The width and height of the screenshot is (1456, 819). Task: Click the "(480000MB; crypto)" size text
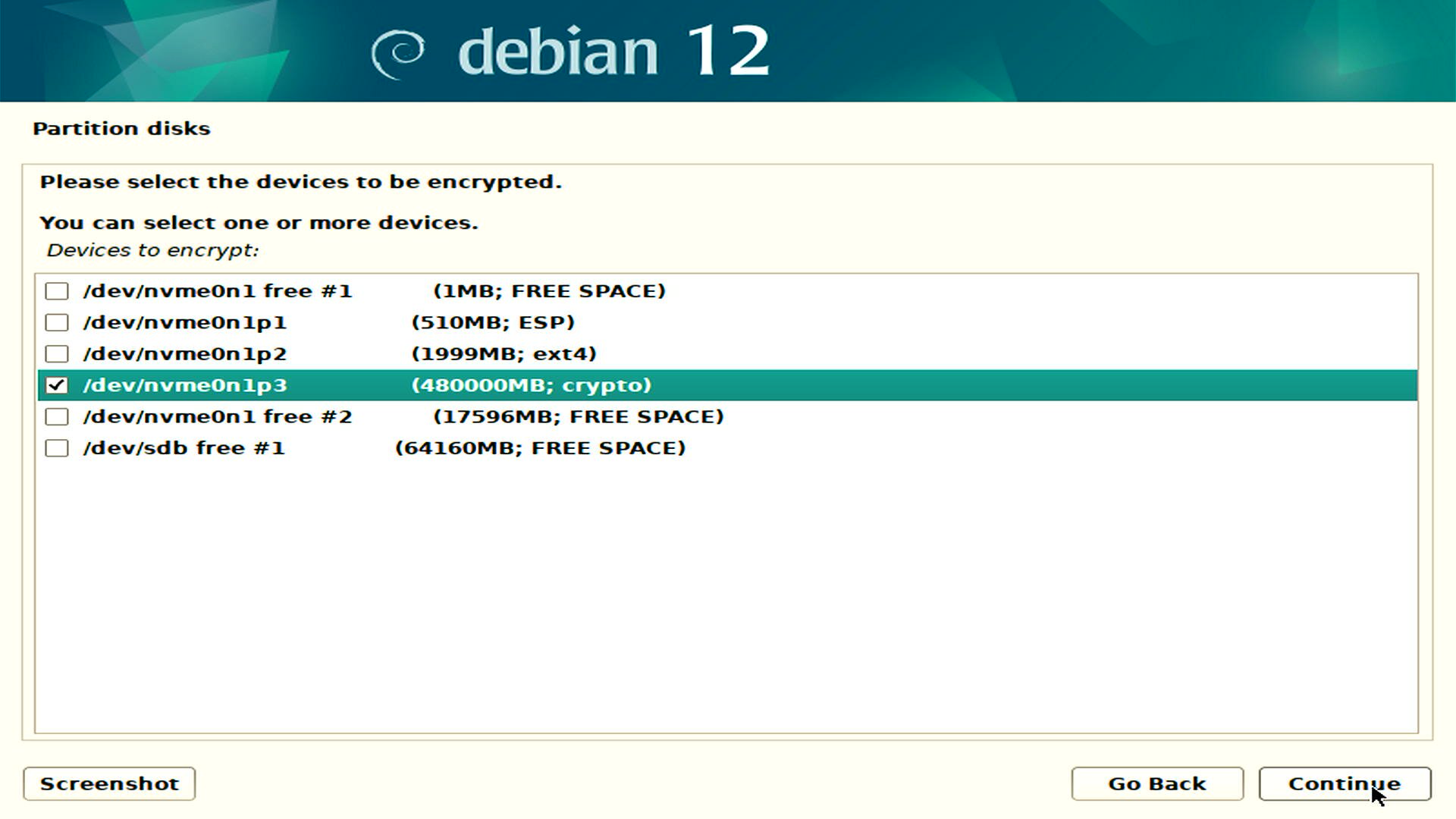click(532, 385)
